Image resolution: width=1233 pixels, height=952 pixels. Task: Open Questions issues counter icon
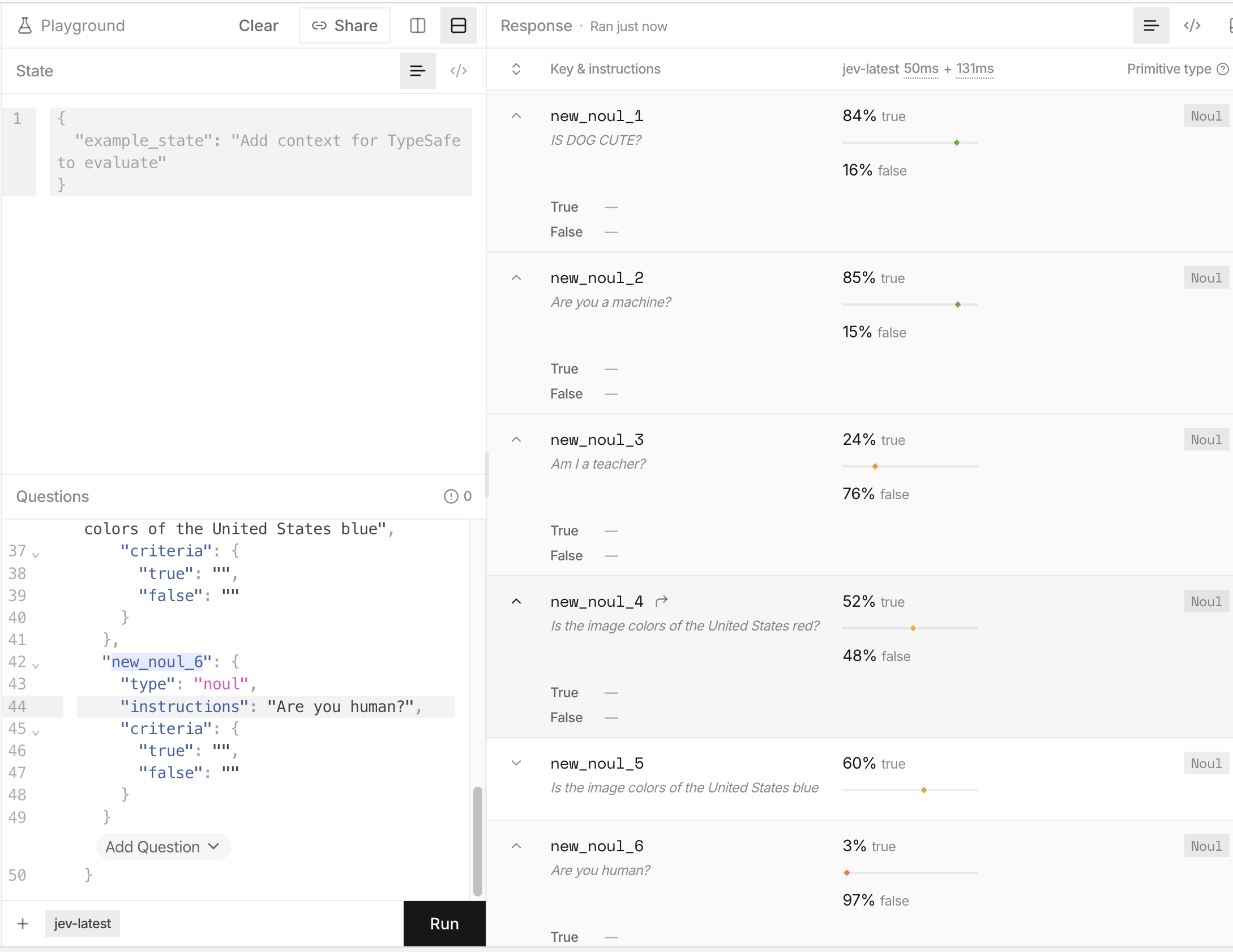tap(451, 496)
